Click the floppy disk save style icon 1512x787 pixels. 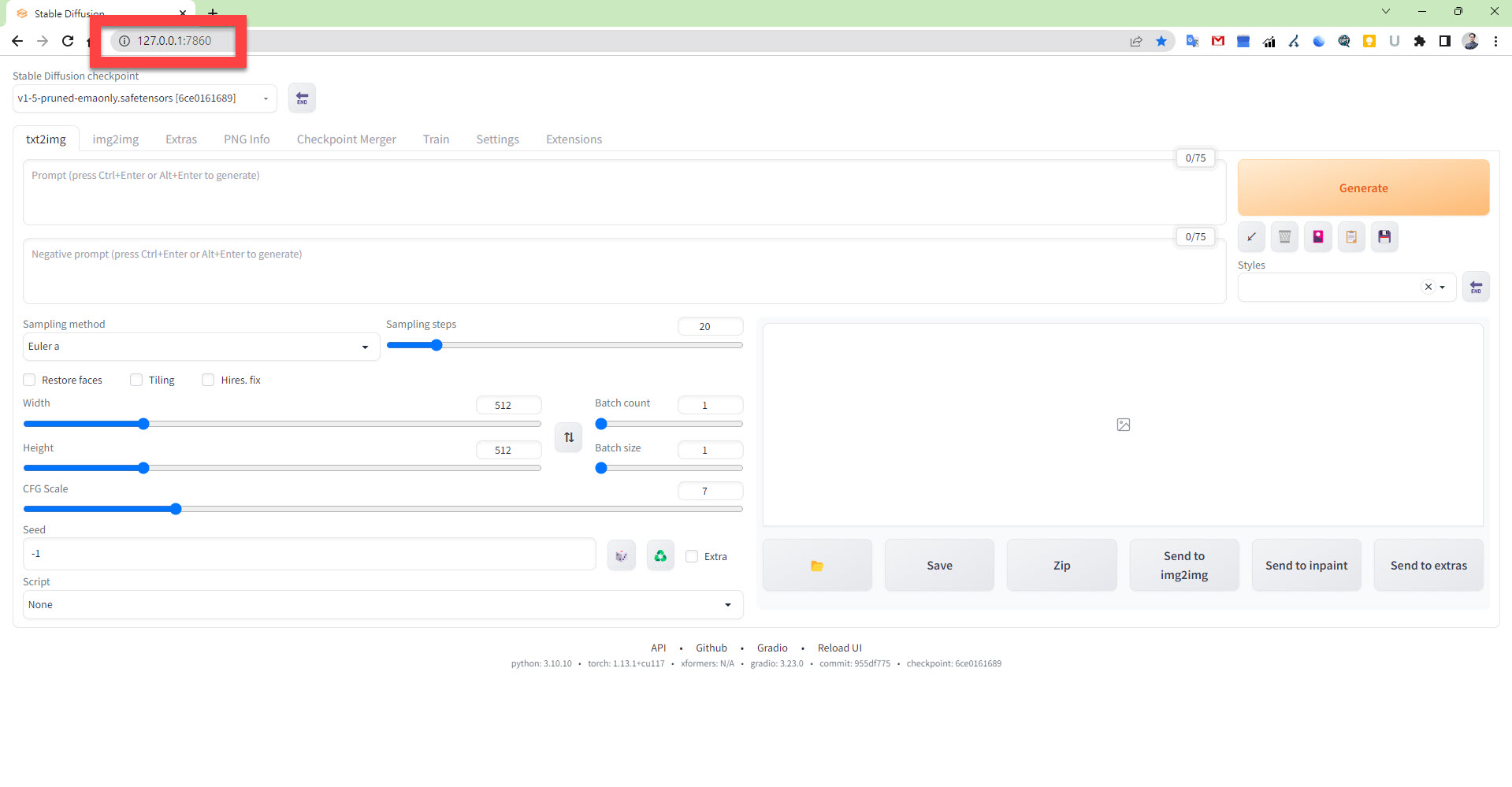click(x=1384, y=237)
